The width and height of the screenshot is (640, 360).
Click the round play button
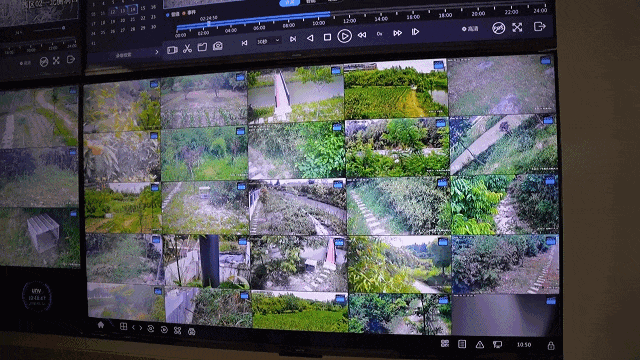(344, 36)
